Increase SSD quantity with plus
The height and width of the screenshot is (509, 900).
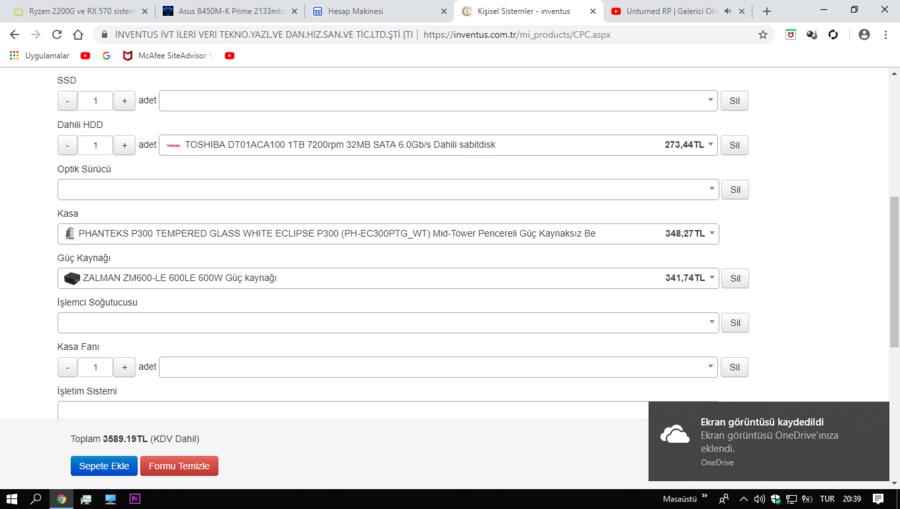[124, 100]
